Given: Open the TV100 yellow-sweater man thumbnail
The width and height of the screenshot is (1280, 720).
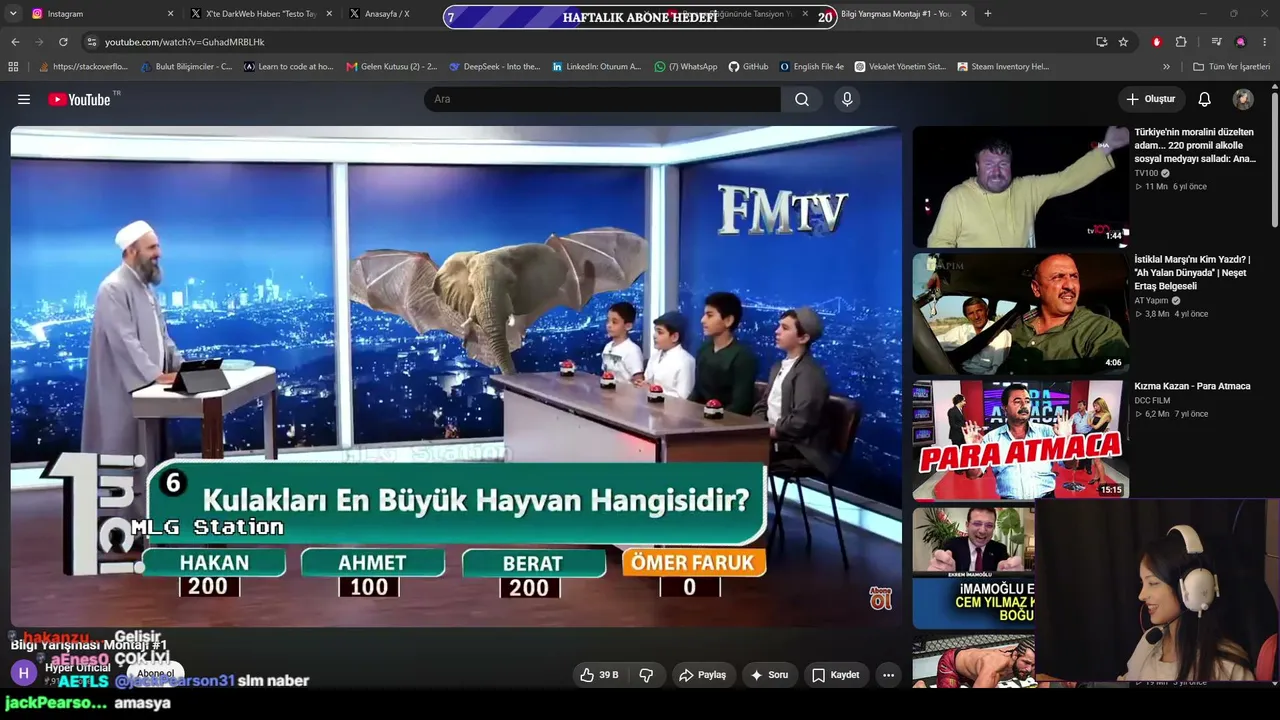Looking at the screenshot, I should (1021, 187).
